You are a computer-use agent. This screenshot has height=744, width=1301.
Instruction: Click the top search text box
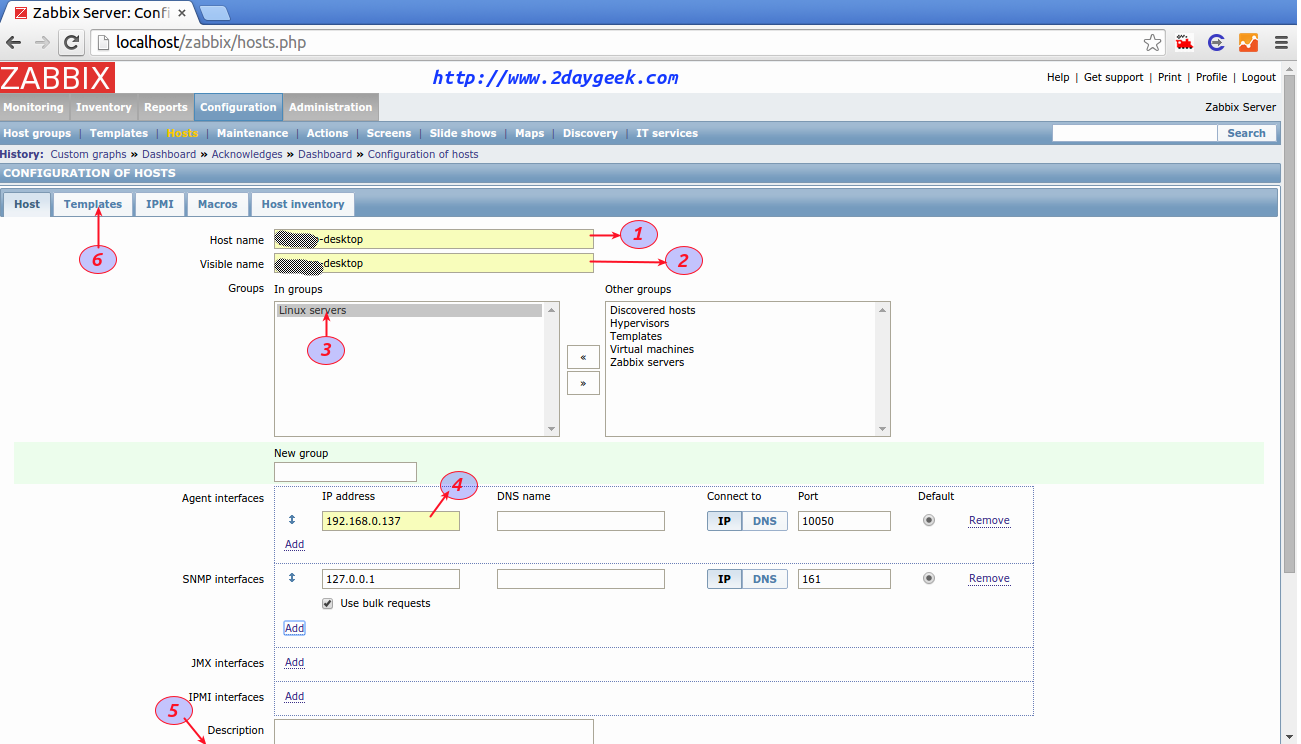pyautogui.click(x=1134, y=133)
